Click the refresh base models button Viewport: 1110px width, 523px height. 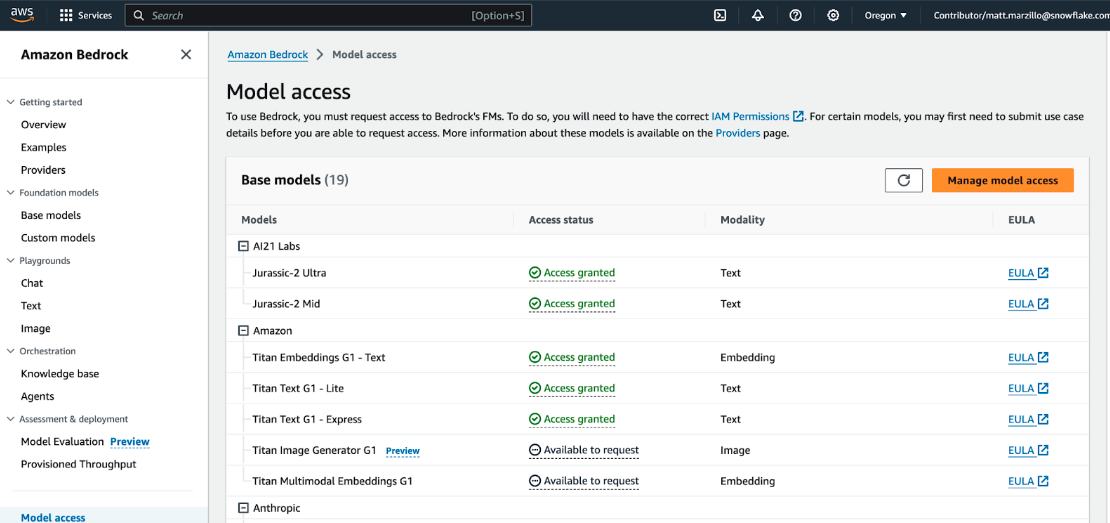[903, 180]
